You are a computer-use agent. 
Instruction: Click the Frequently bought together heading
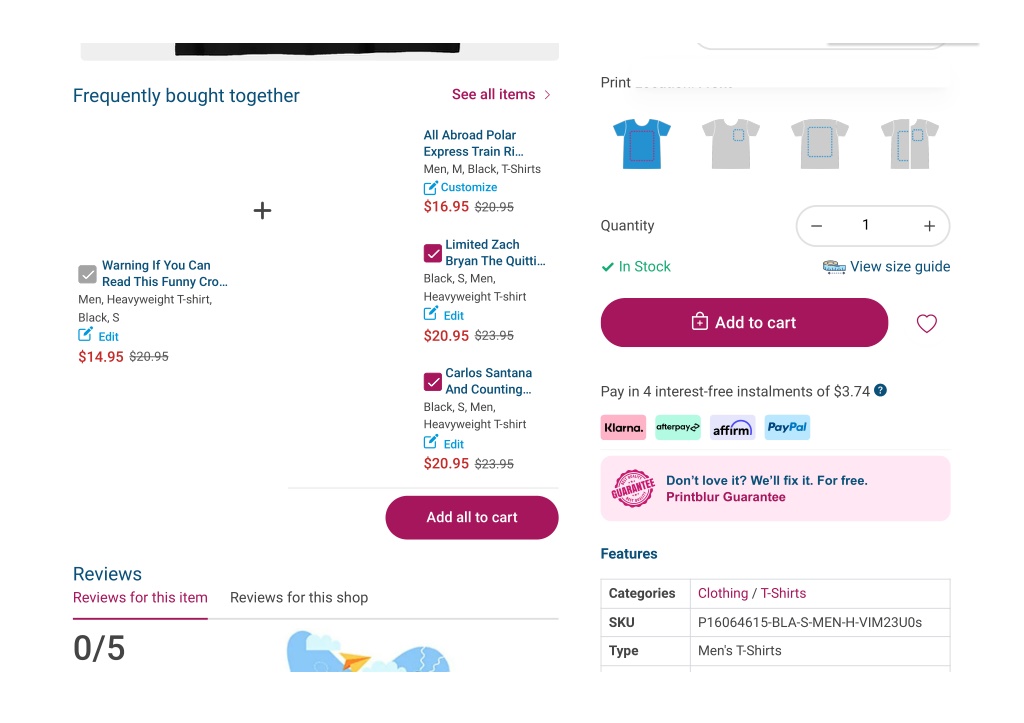click(x=186, y=96)
